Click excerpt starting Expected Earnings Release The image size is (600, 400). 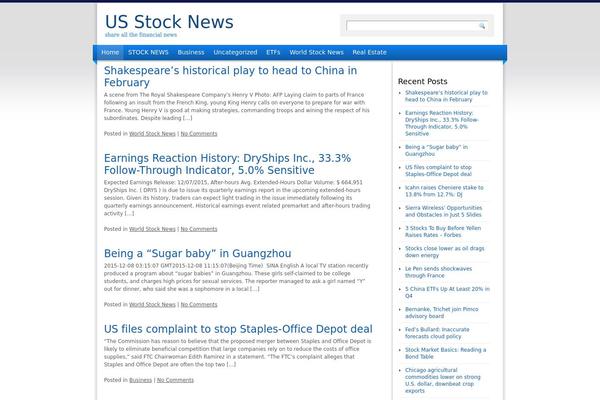(x=237, y=198)
